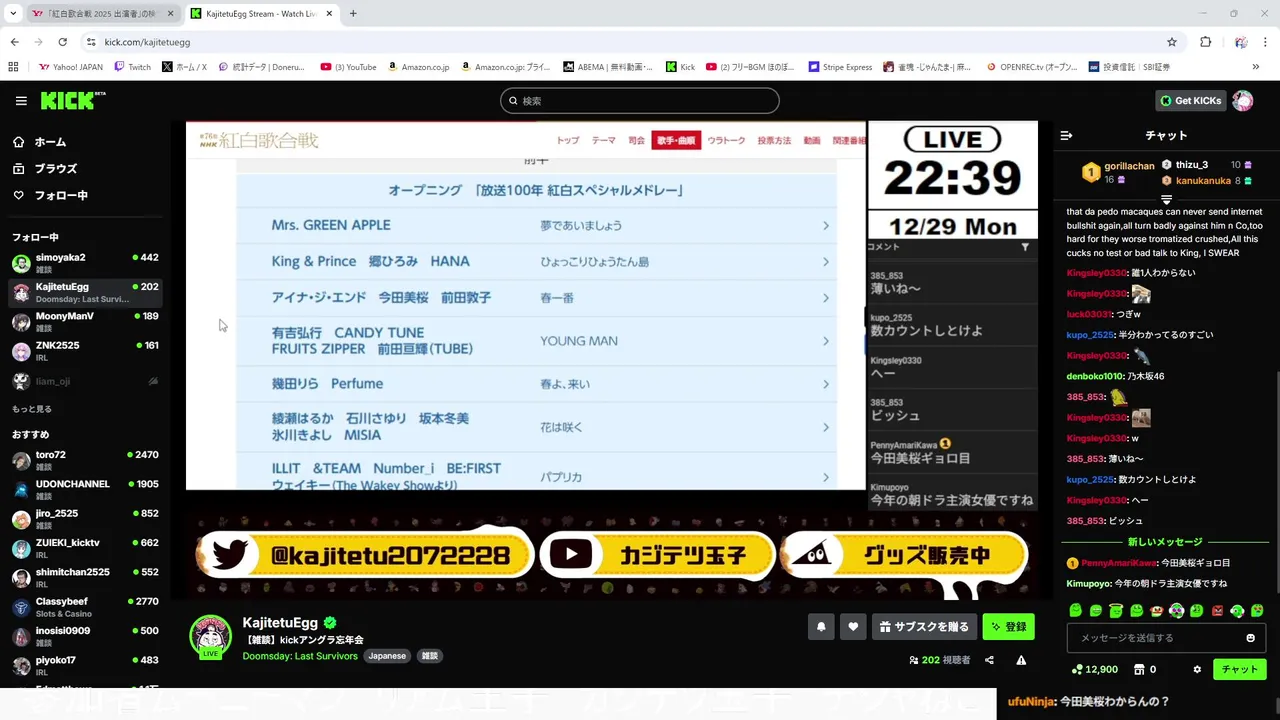Select the 歌手・曲順 tab on the NHK page
The height and width of the screenshot is (720, 1280).
tap(676, 141)
